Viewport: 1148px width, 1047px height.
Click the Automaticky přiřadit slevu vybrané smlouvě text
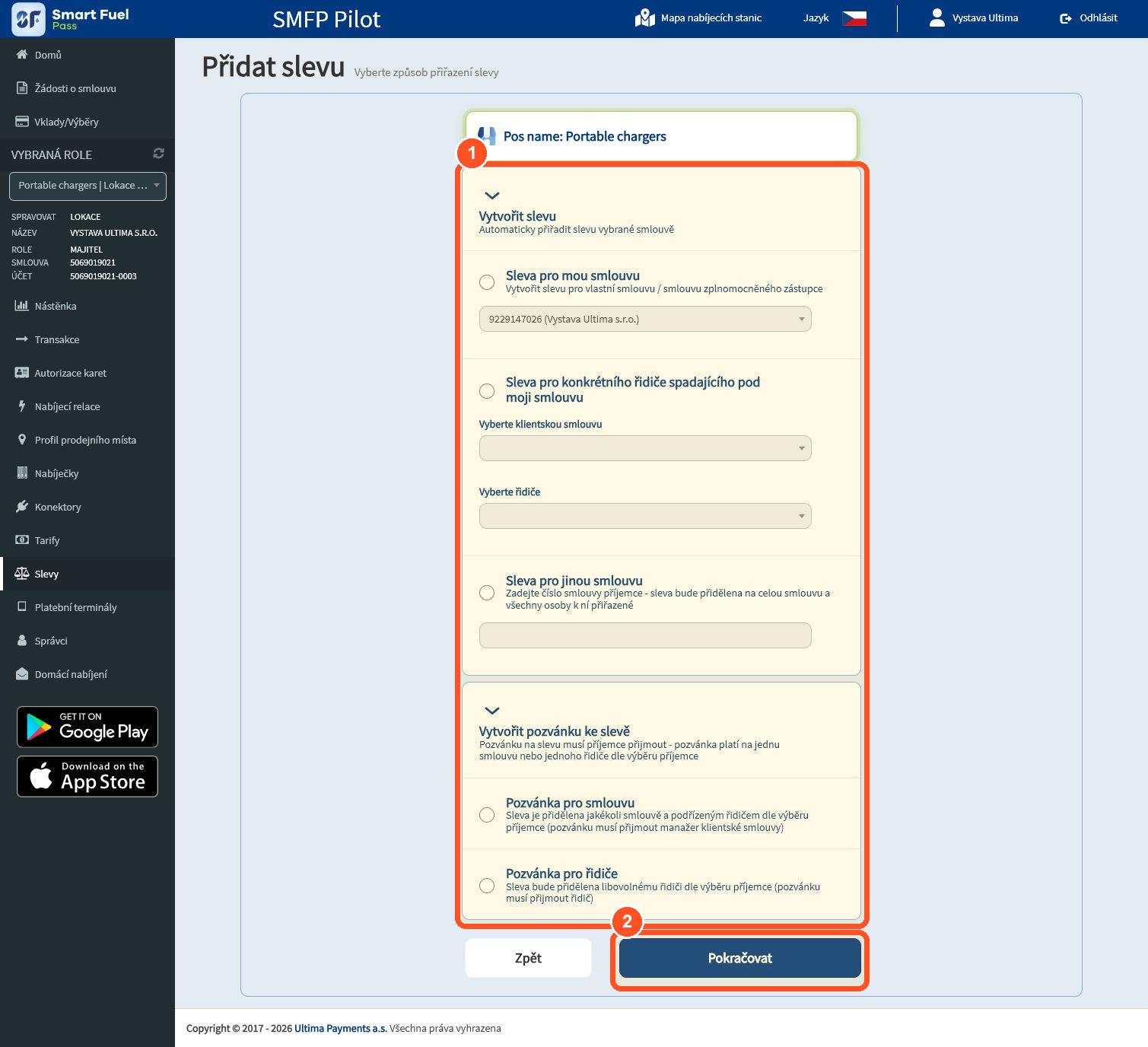point(577,229)
